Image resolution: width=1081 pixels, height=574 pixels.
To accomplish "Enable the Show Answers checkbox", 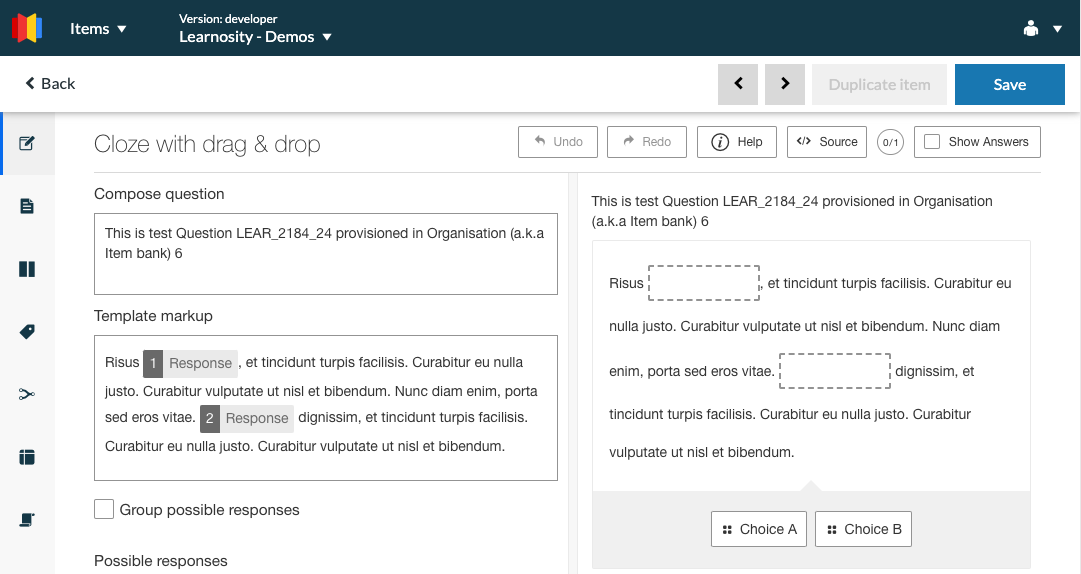I will point(932,142).
